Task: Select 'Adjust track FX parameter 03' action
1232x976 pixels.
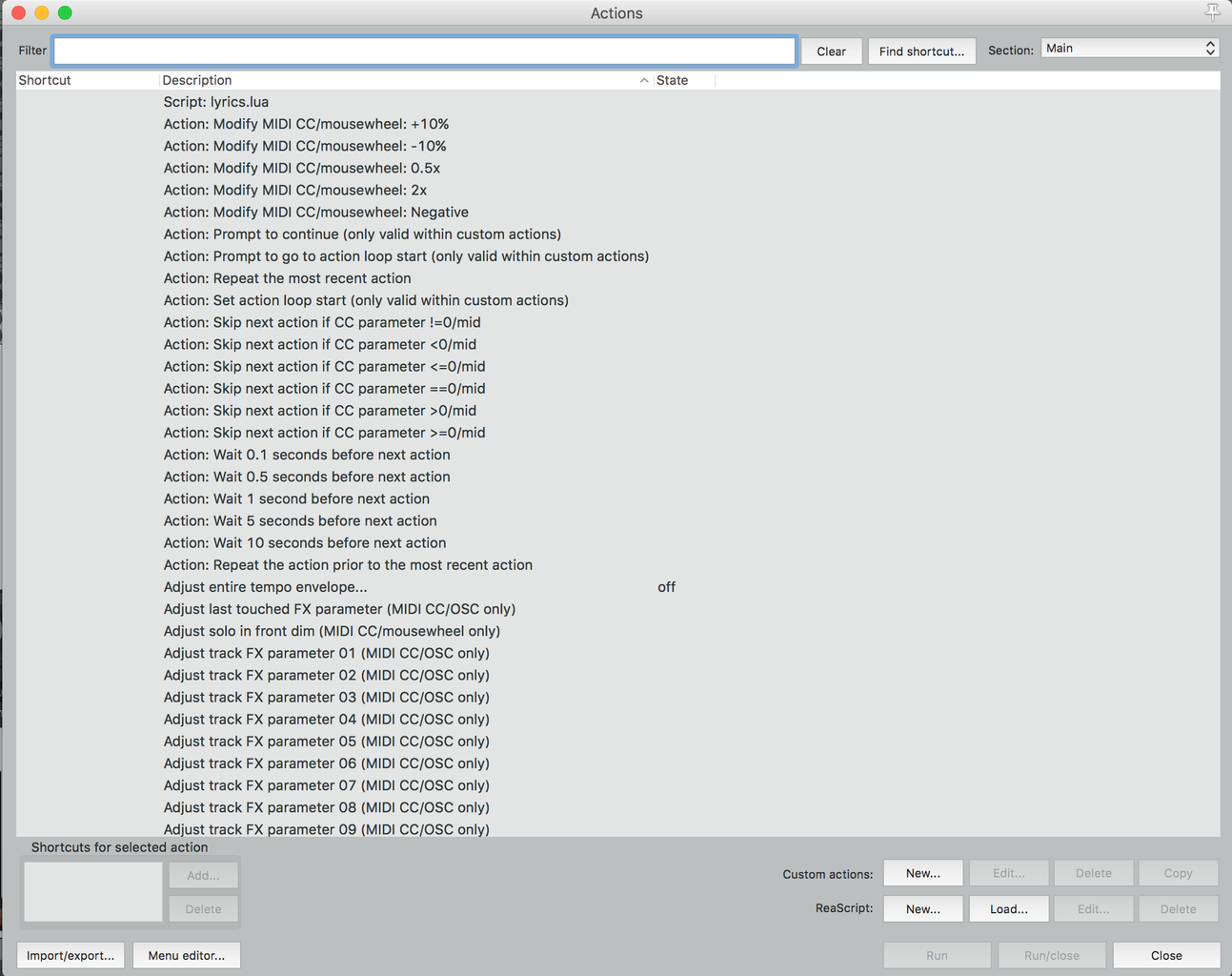Action: [617, 697]
